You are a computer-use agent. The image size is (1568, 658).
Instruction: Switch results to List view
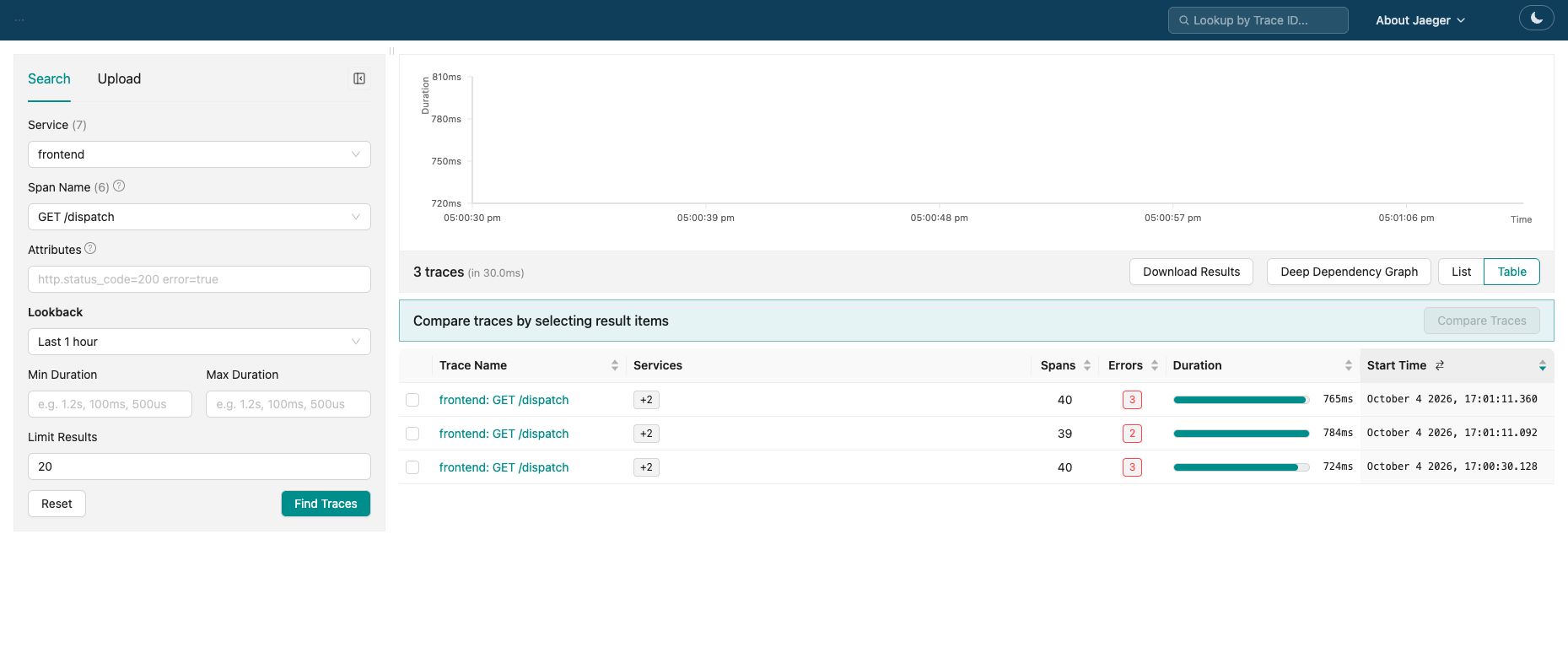click(x=1461, y=272)
